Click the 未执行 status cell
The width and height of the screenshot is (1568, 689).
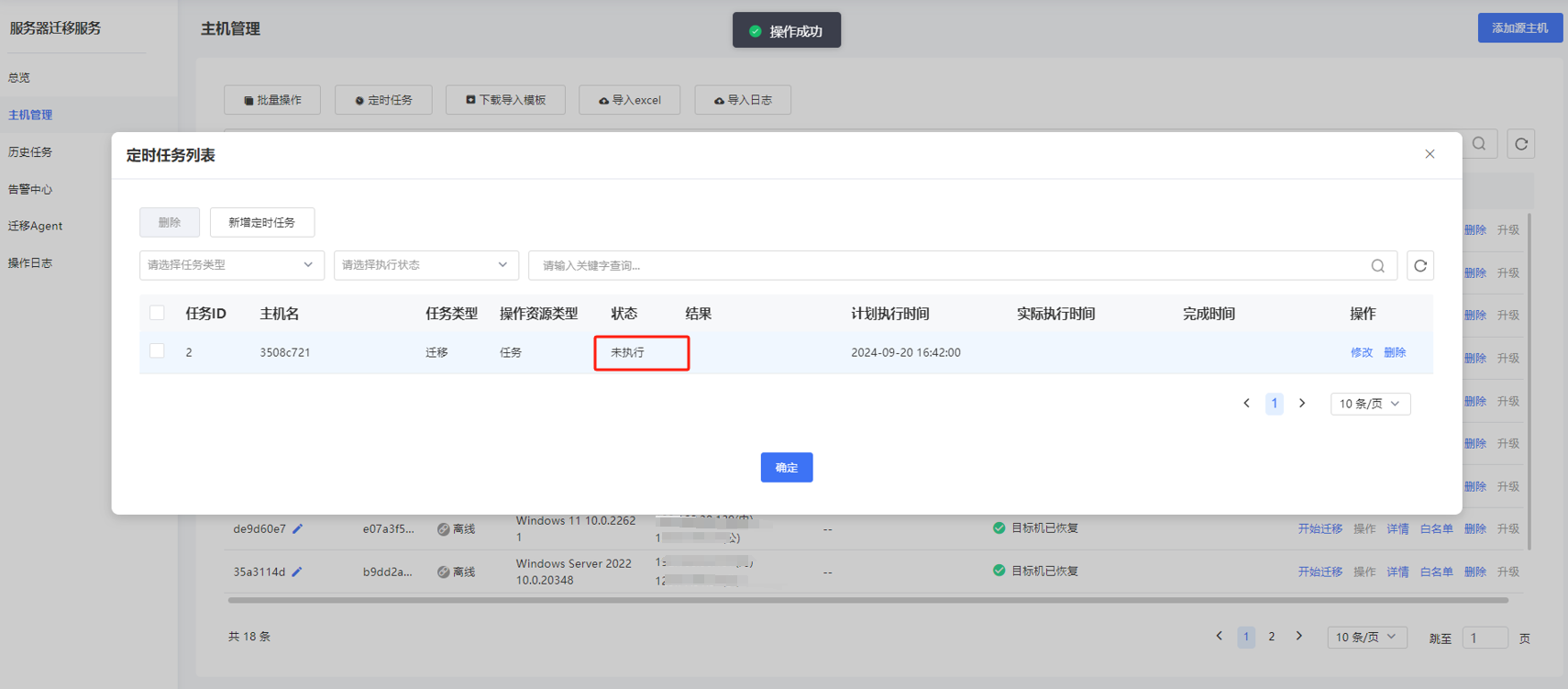[x=628, y=352]
